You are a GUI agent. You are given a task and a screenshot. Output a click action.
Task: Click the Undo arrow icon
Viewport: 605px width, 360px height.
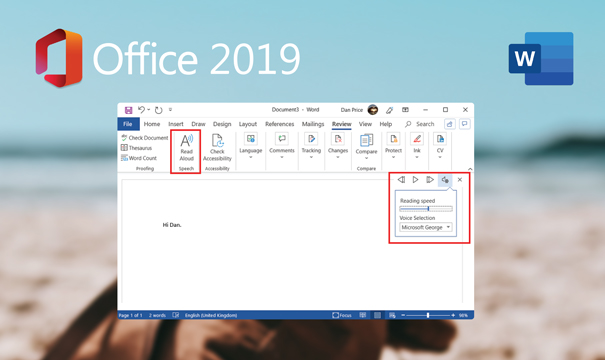(141, 110)
